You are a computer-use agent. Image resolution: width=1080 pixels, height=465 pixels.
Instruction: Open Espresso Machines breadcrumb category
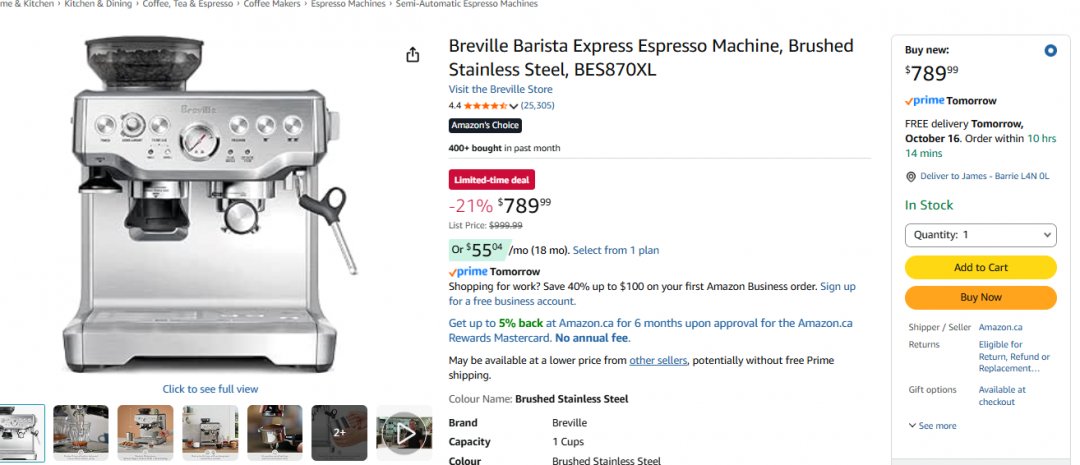pyautogui.click(x=348, y=4)
